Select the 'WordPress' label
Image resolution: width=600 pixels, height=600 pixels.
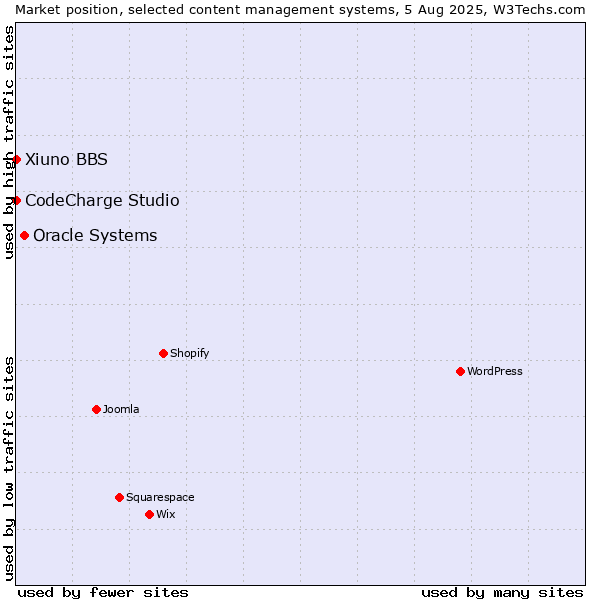click(x=495, y=371)
